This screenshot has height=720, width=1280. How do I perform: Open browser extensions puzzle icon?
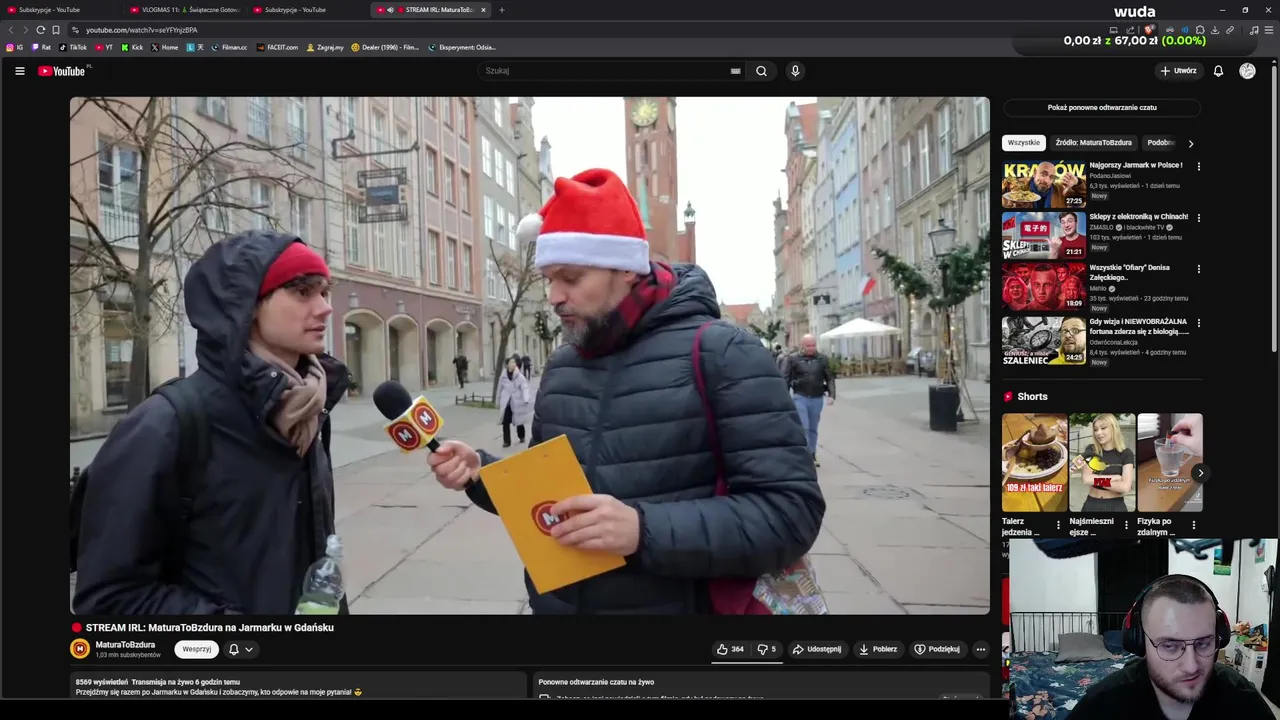1199,30
